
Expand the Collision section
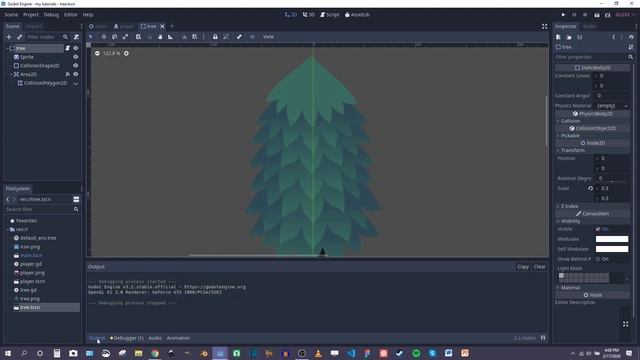pyautogui.click(x=571, y=121)
